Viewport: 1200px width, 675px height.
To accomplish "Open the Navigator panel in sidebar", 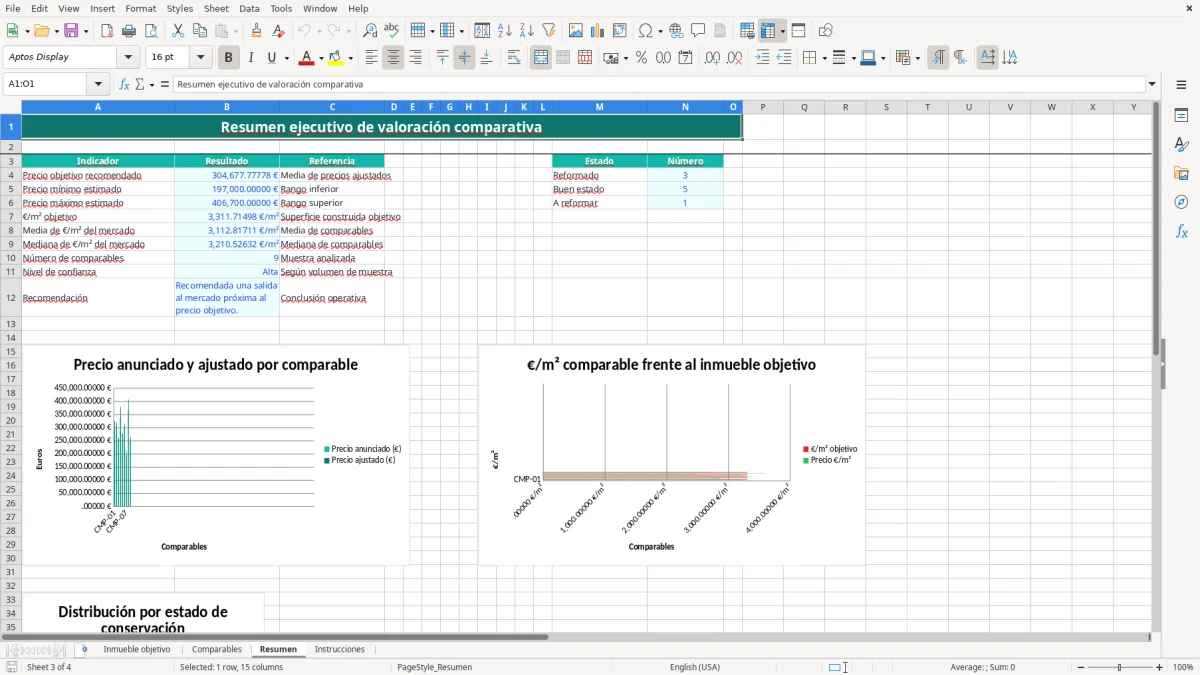I will (x=1181, y=202).
